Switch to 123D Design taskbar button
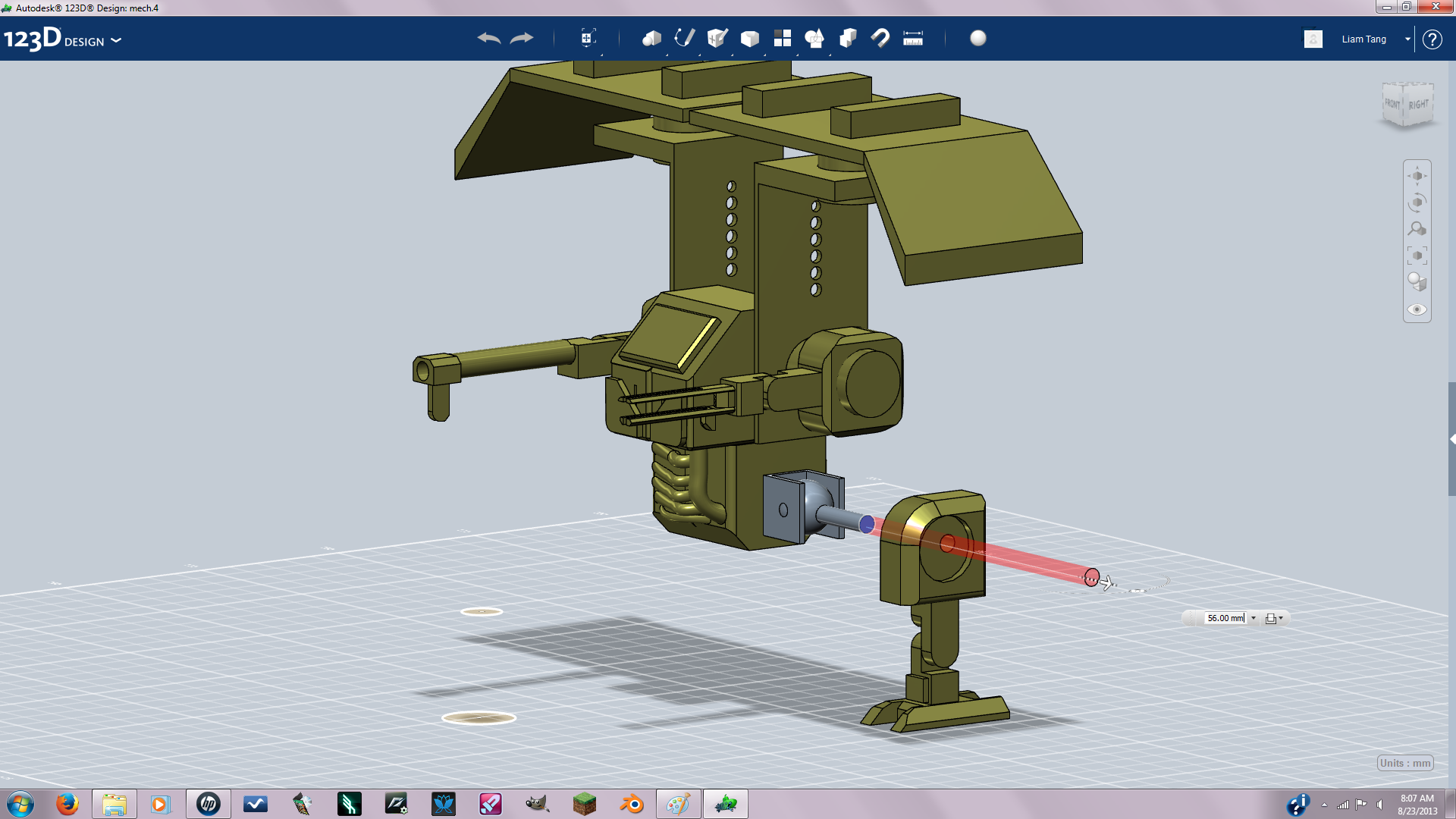This screenshot has height=819, width=1456. pyautogui.click(x=726, y=804)
